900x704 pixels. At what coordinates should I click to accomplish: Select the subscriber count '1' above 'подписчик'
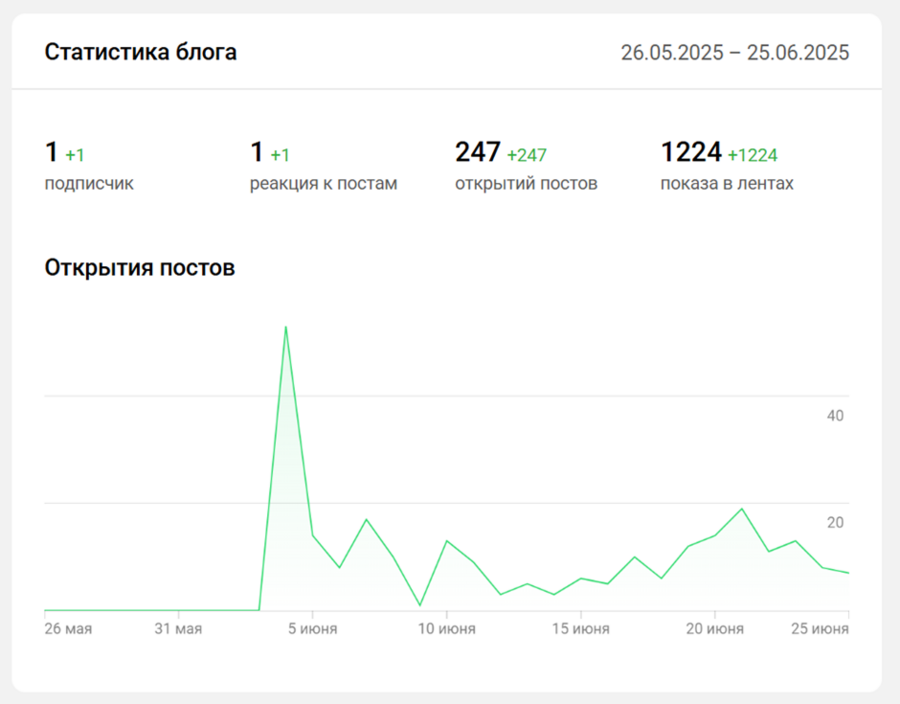coord(51,153)
